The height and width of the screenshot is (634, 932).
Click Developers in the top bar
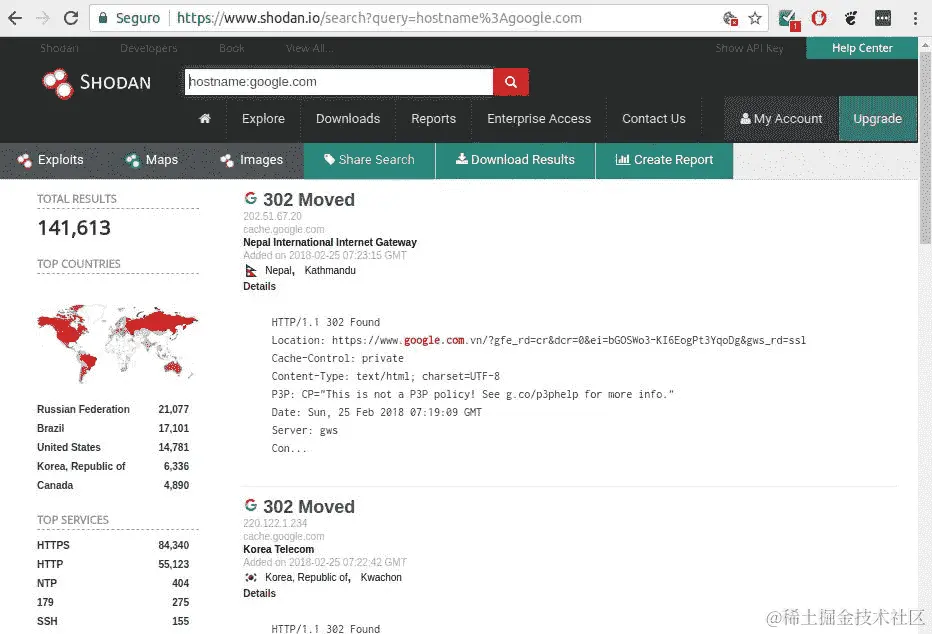click(x=149, y=48)
